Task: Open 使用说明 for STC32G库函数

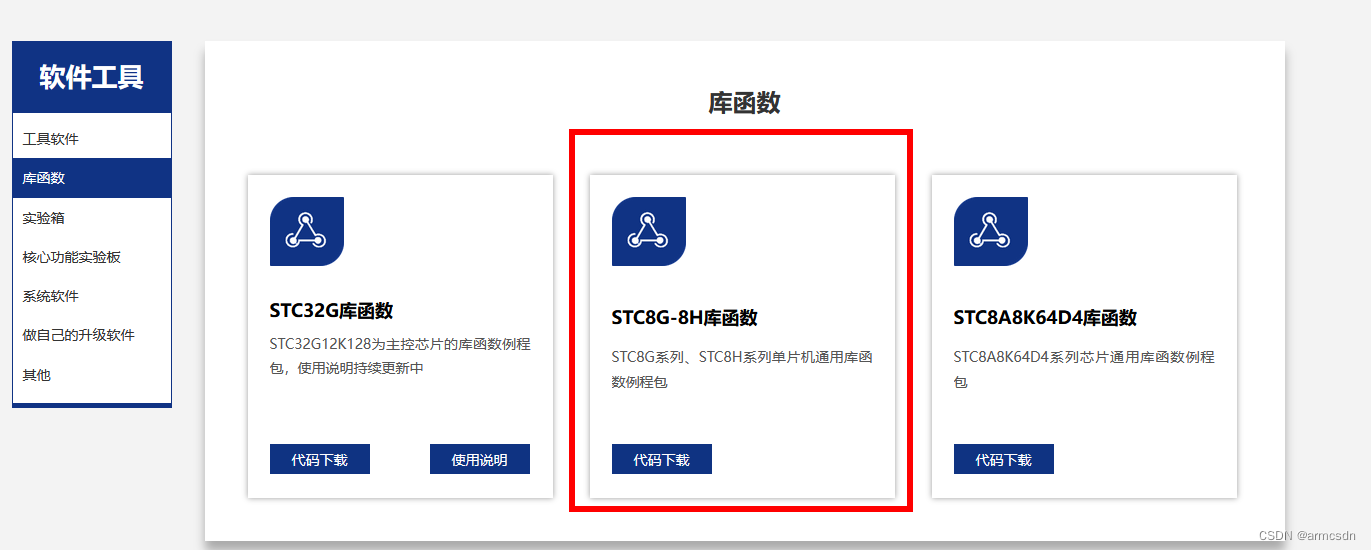Action: [480, 459]
